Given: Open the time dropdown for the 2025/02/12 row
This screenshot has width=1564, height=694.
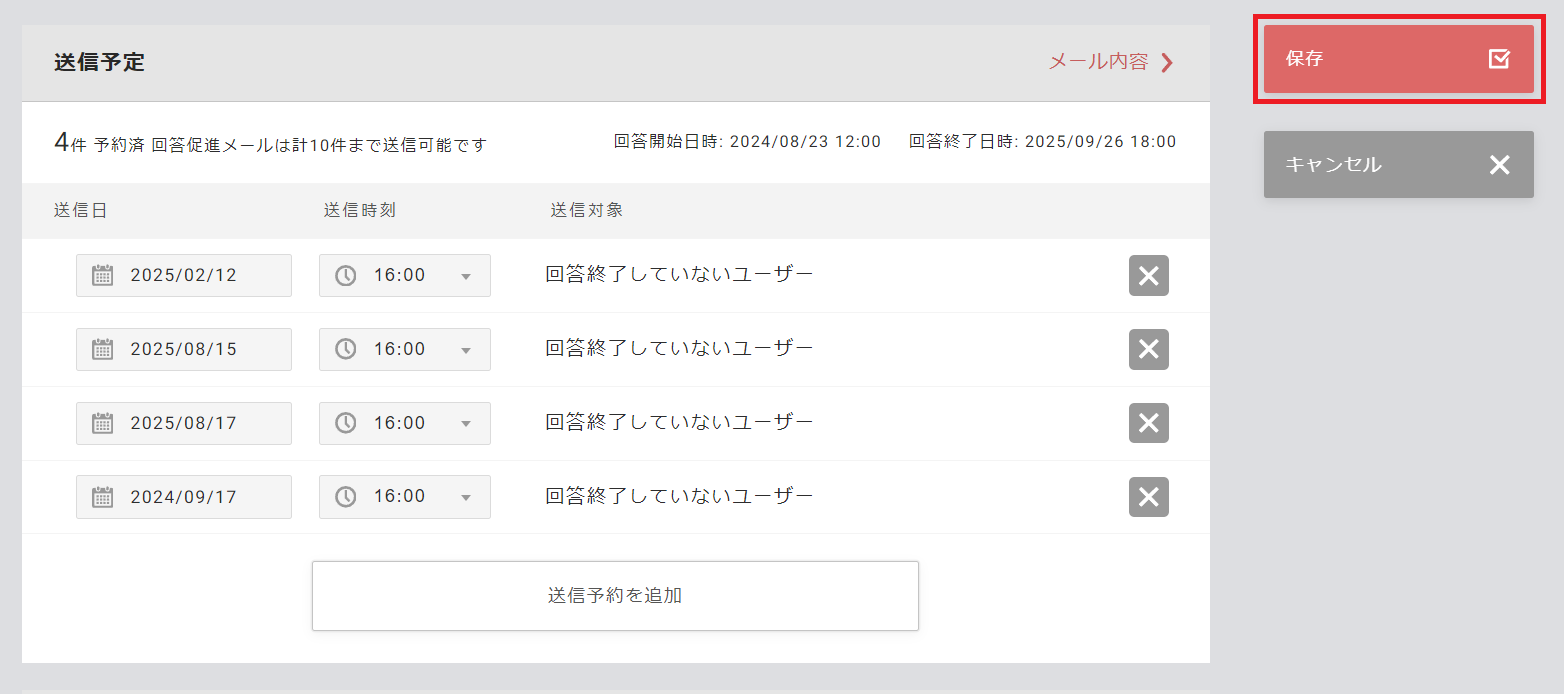Looking at the screenshot, I should 467,275.
